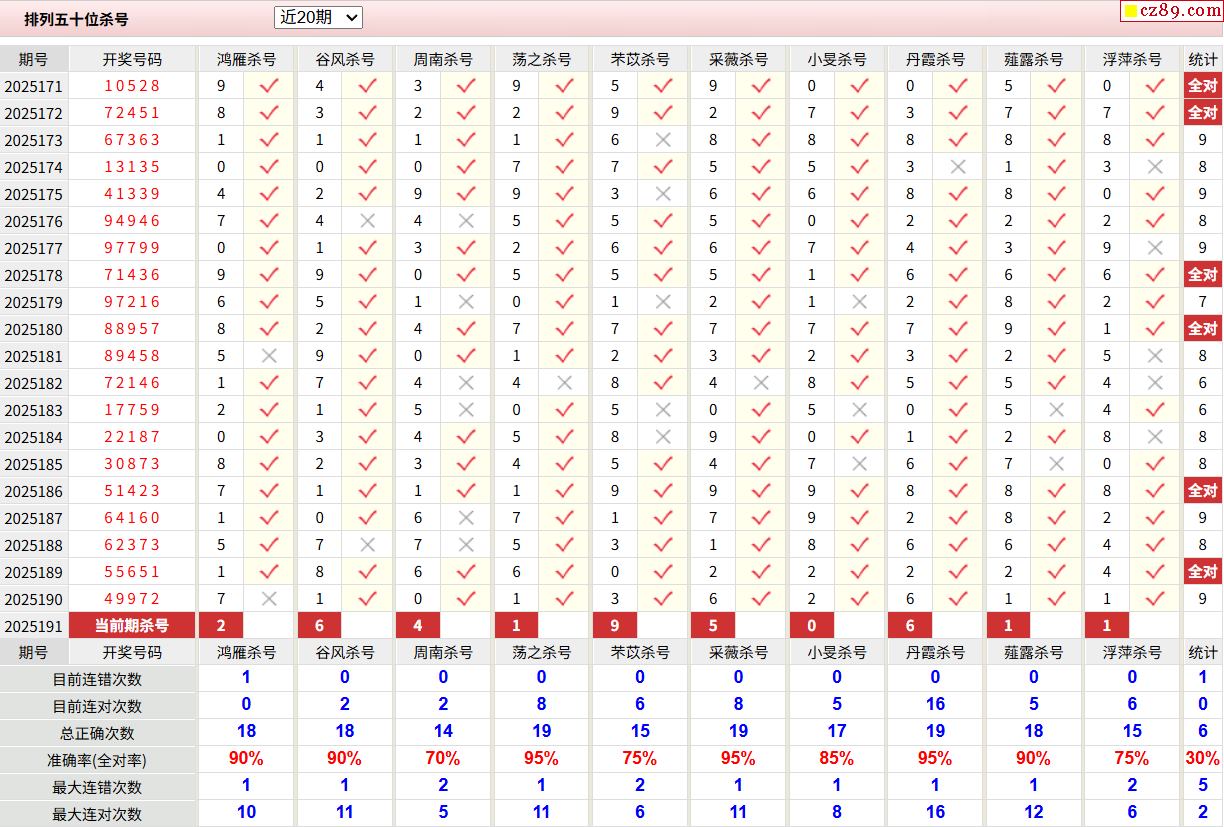
Task: Click 鸿雁's current kill number 2 in row 2025191
Action: tap(221, 626)
